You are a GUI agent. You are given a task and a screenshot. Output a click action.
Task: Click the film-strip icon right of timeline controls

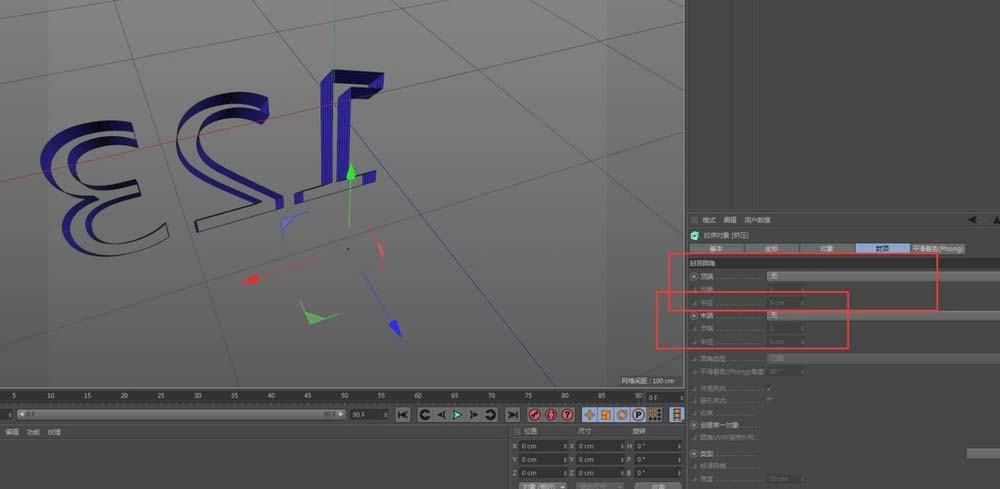coord(677,414)
